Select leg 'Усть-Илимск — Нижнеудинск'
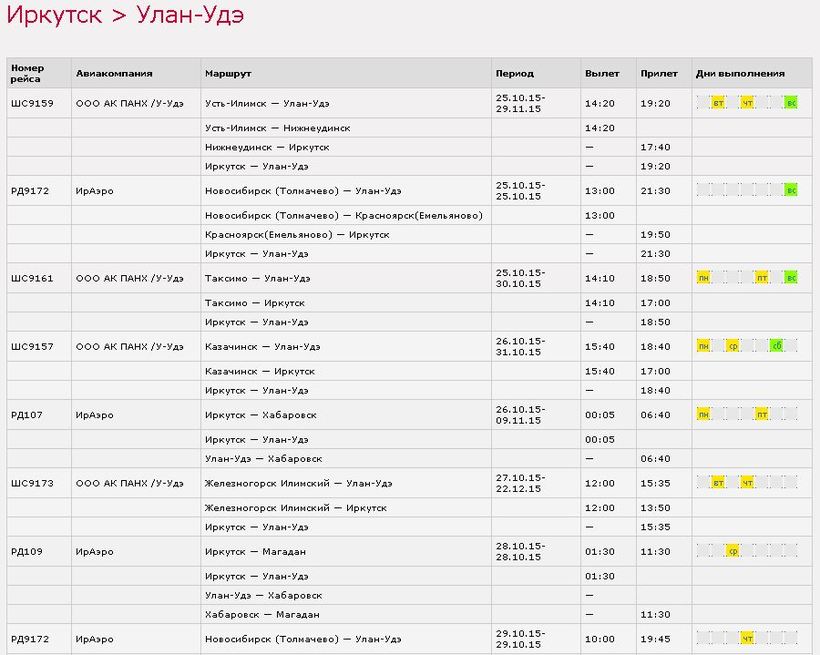 [278, 128]
